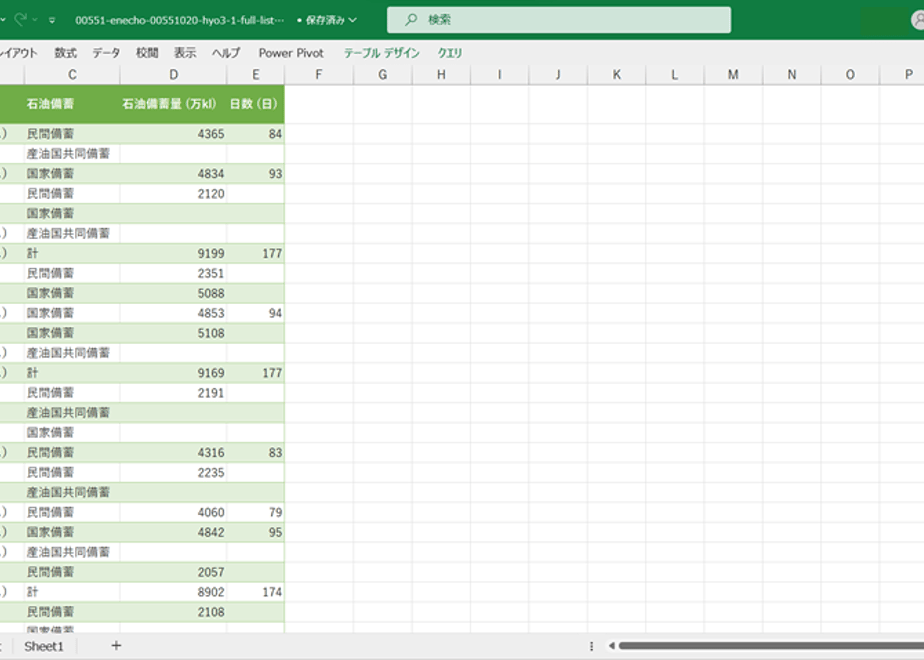Select cell with value 84
Image resolution: width=924 pixels, height=660 pixels.
coord(256,134)
